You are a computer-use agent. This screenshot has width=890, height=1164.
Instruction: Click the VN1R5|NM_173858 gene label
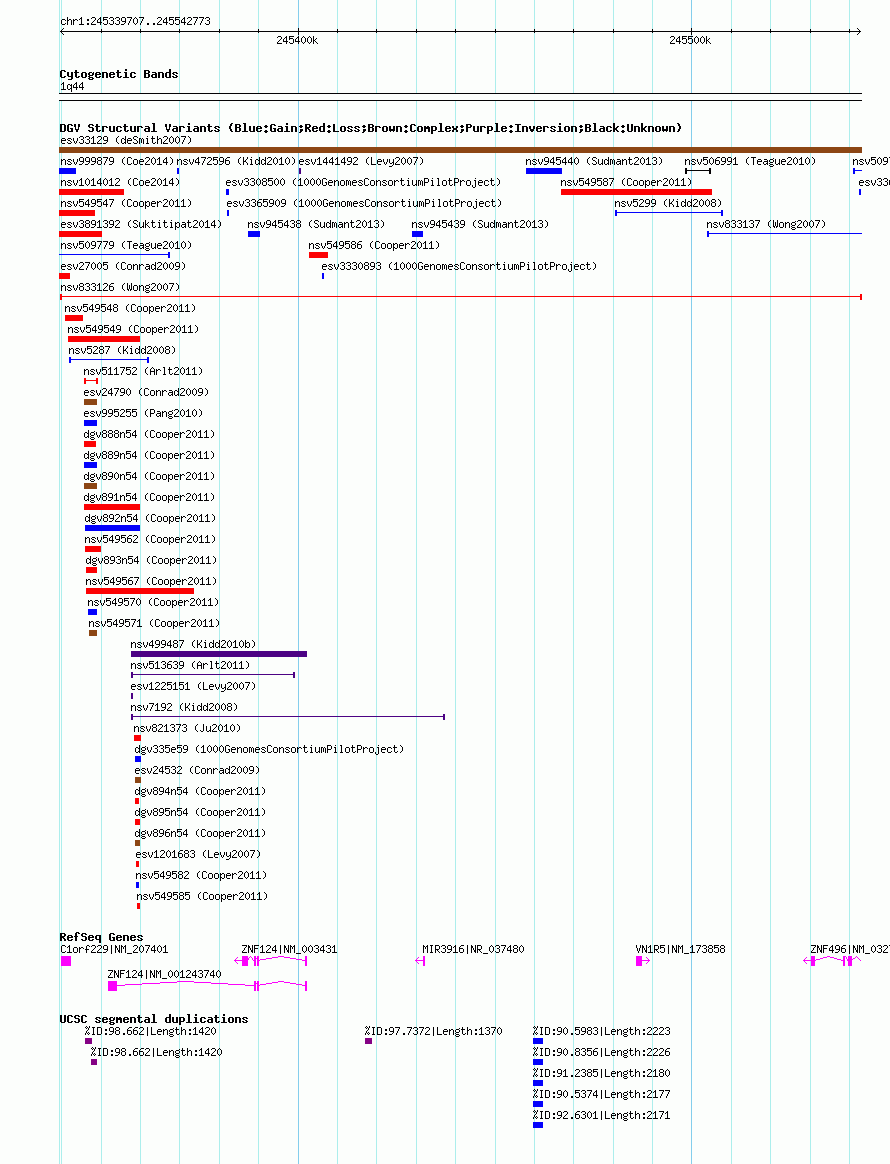(680, 949)
